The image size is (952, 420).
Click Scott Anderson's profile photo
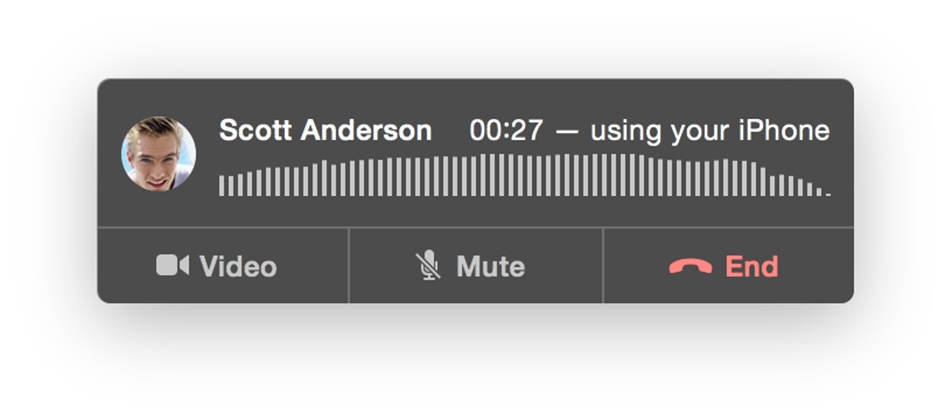point(158,154)
